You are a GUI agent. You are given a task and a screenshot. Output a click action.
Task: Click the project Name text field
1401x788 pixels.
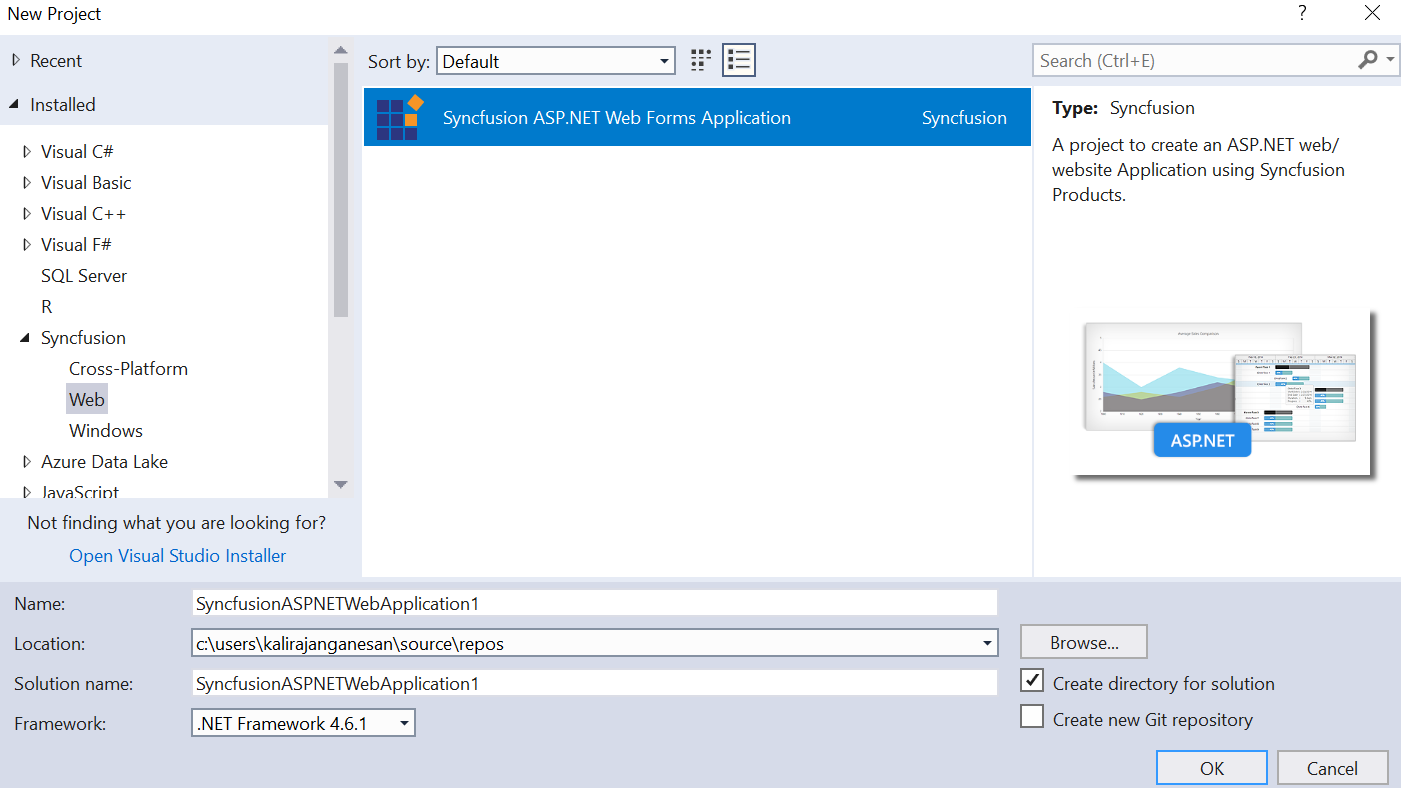595,603
